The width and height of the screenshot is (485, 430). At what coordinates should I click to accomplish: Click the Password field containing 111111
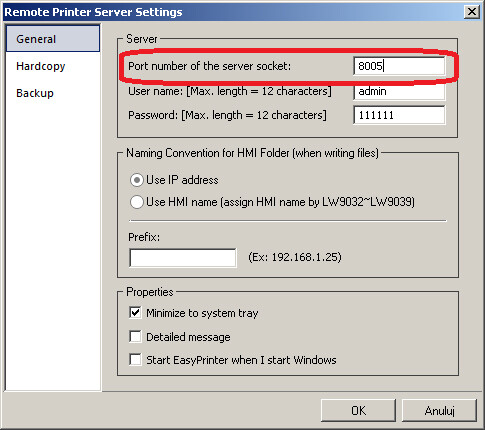tap(399, 115)
